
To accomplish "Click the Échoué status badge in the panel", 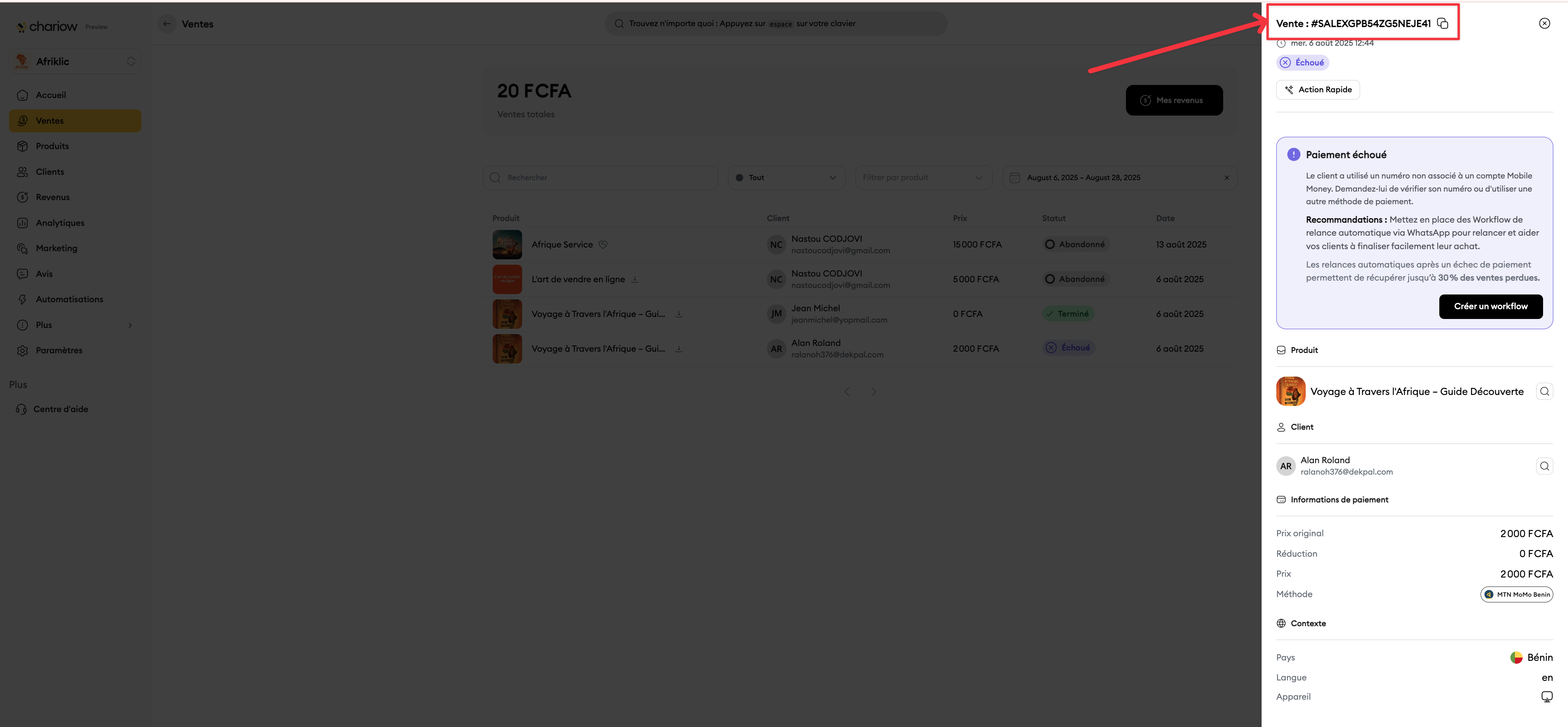I will click(x=1302, y=62).
